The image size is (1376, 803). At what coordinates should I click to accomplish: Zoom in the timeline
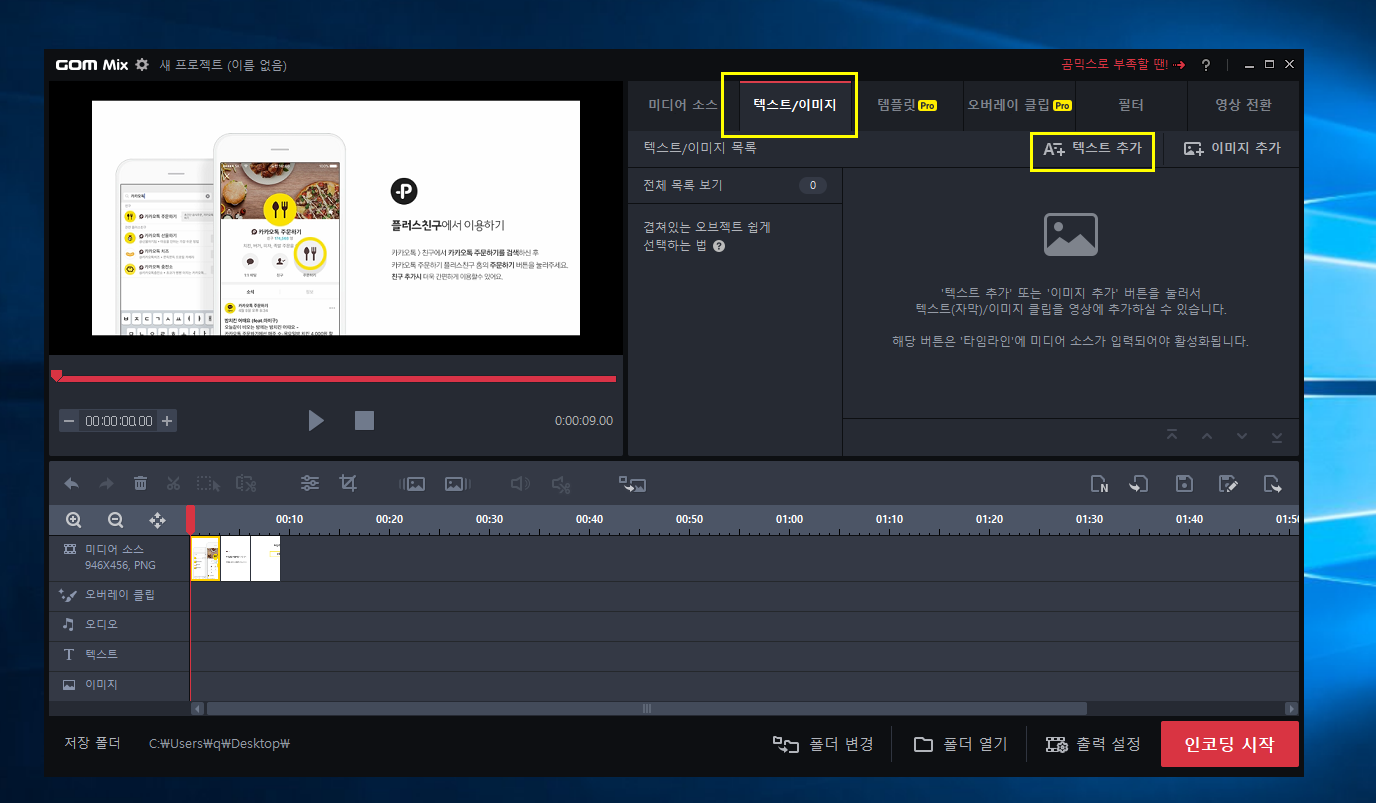[x=73, y=520]
